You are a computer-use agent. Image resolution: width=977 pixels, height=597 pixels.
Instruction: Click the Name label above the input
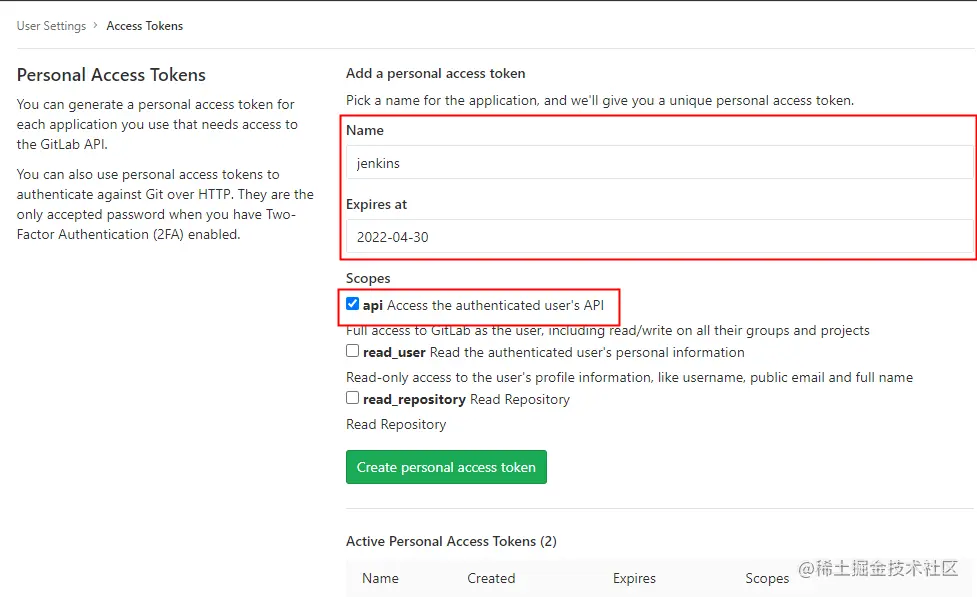pos(365,130)
